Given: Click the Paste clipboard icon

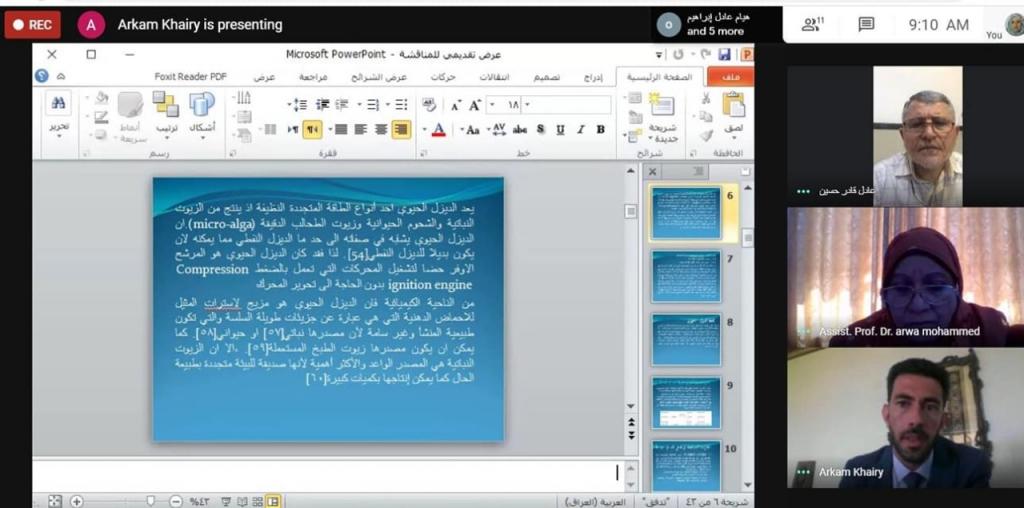Looking at the screenshot, I should click(x=733, y=105).
